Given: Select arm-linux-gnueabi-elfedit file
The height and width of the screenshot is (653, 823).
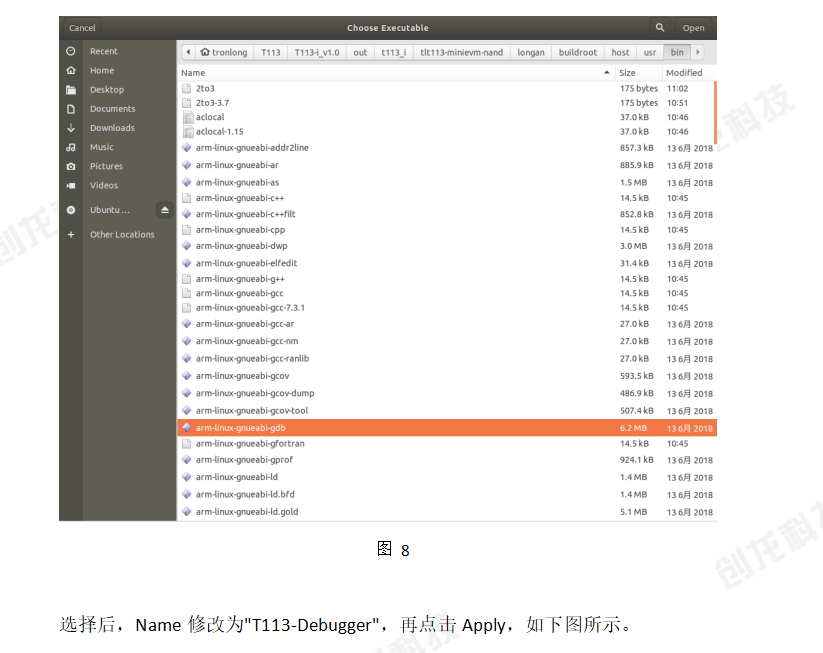Looking at the screenshot, I should tap(447, 264).
